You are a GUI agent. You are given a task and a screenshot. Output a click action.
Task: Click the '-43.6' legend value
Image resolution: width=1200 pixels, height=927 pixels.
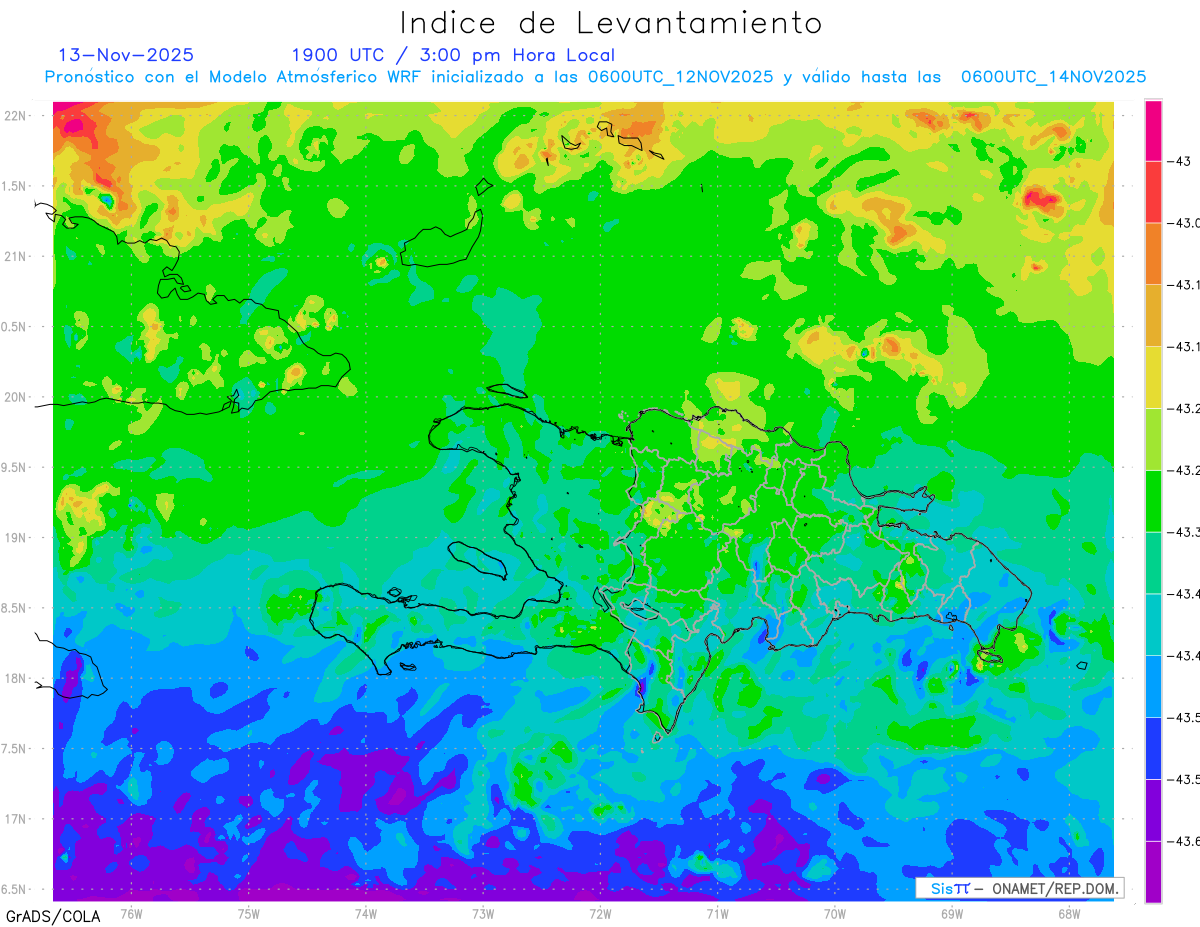click(x=1184, y=841)
